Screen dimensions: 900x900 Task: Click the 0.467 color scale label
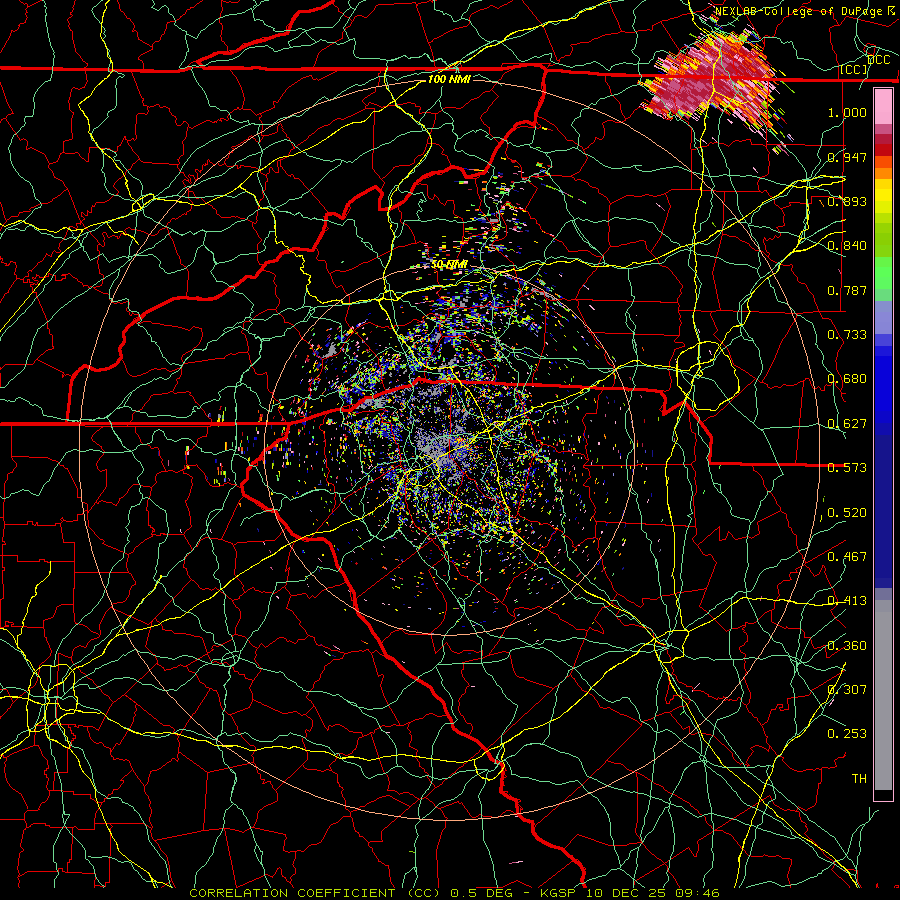[x=847, y=557]
